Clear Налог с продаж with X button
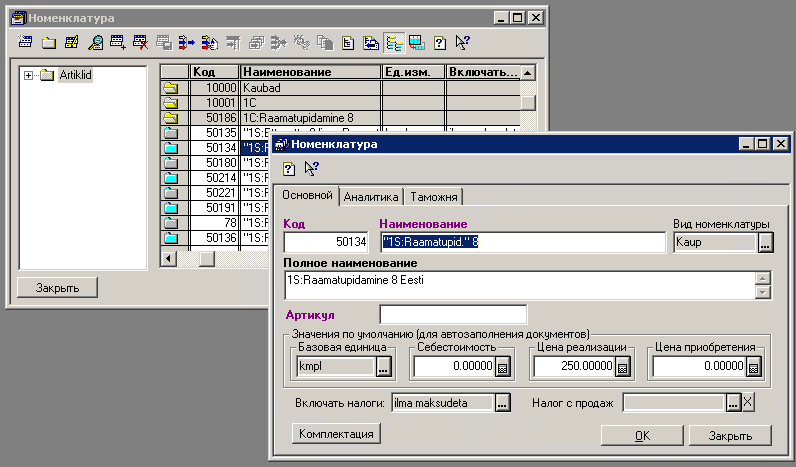The height and width of the screenshot is (467, 796). click(748, 403)
